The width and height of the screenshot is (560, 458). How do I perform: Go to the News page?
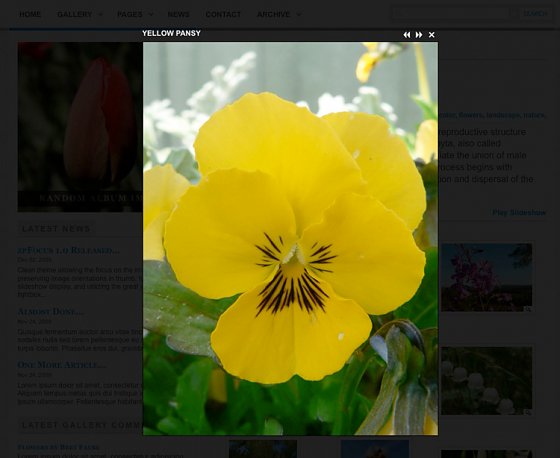pos(179,14)
